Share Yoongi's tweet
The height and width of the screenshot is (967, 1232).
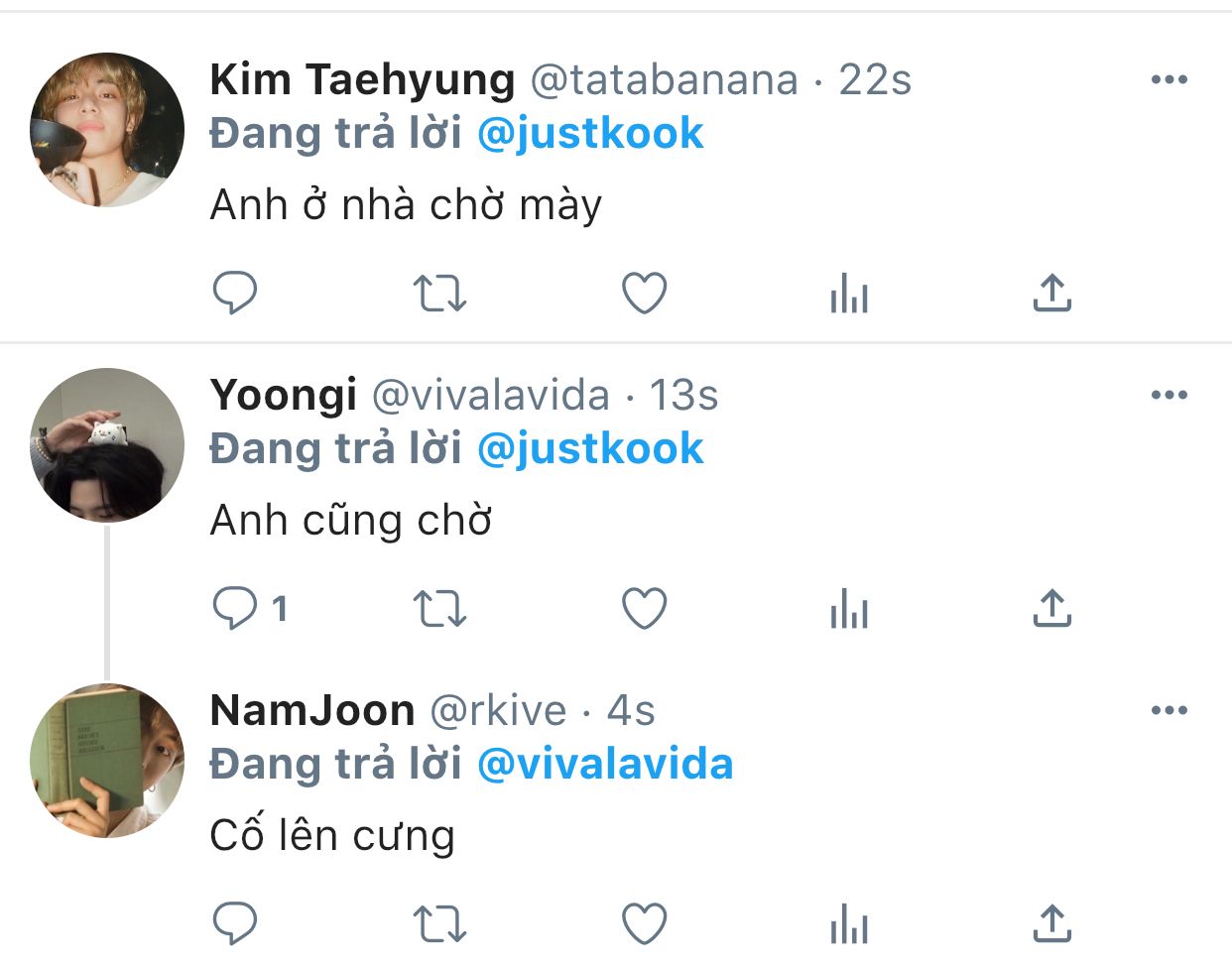(x=1052, y=608)
